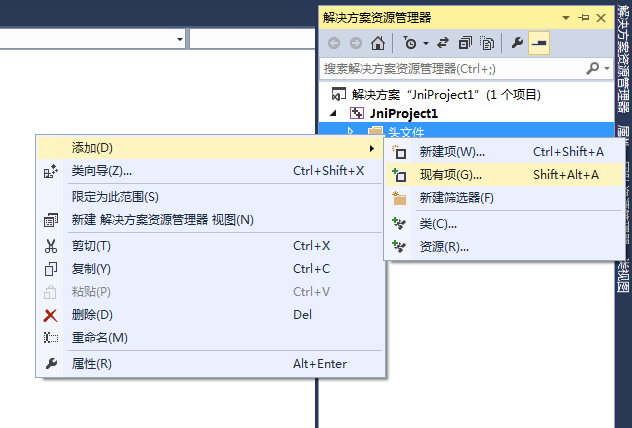The height and width of the screenshot is (428, 632).
Task: Click the wrench Properties icon in the toolbar
Action: 517,43
